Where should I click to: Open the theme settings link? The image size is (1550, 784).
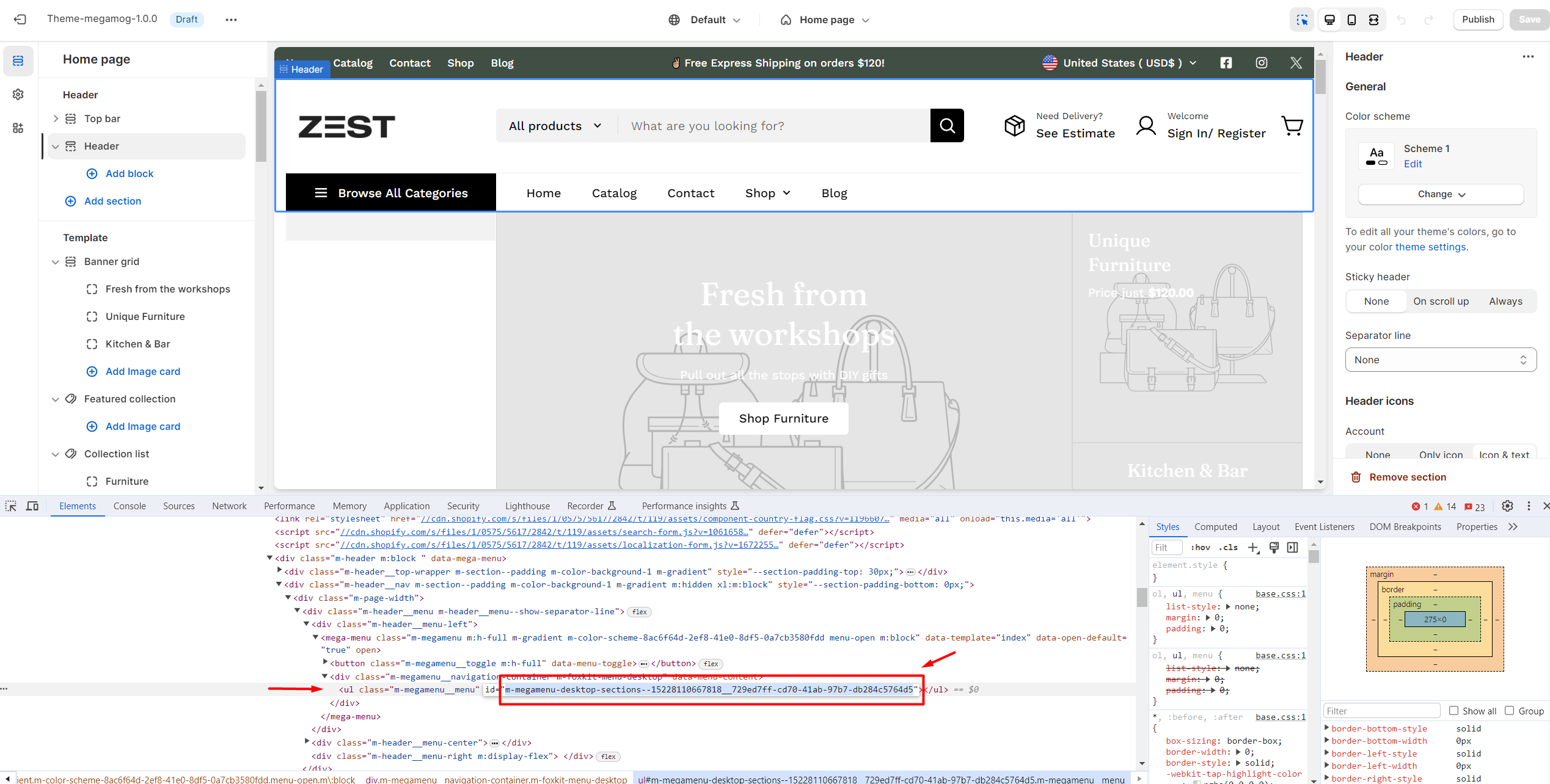pos(1430,247)
